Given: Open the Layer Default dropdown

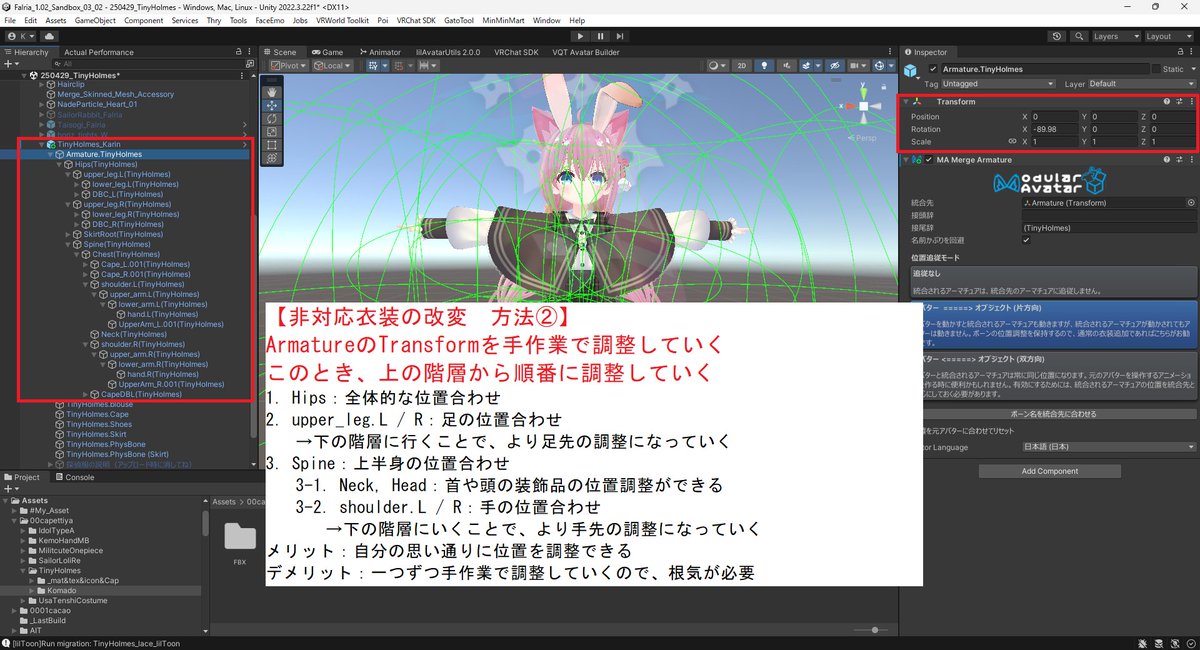Looking at the screenshot, I should coord(1141,84).
